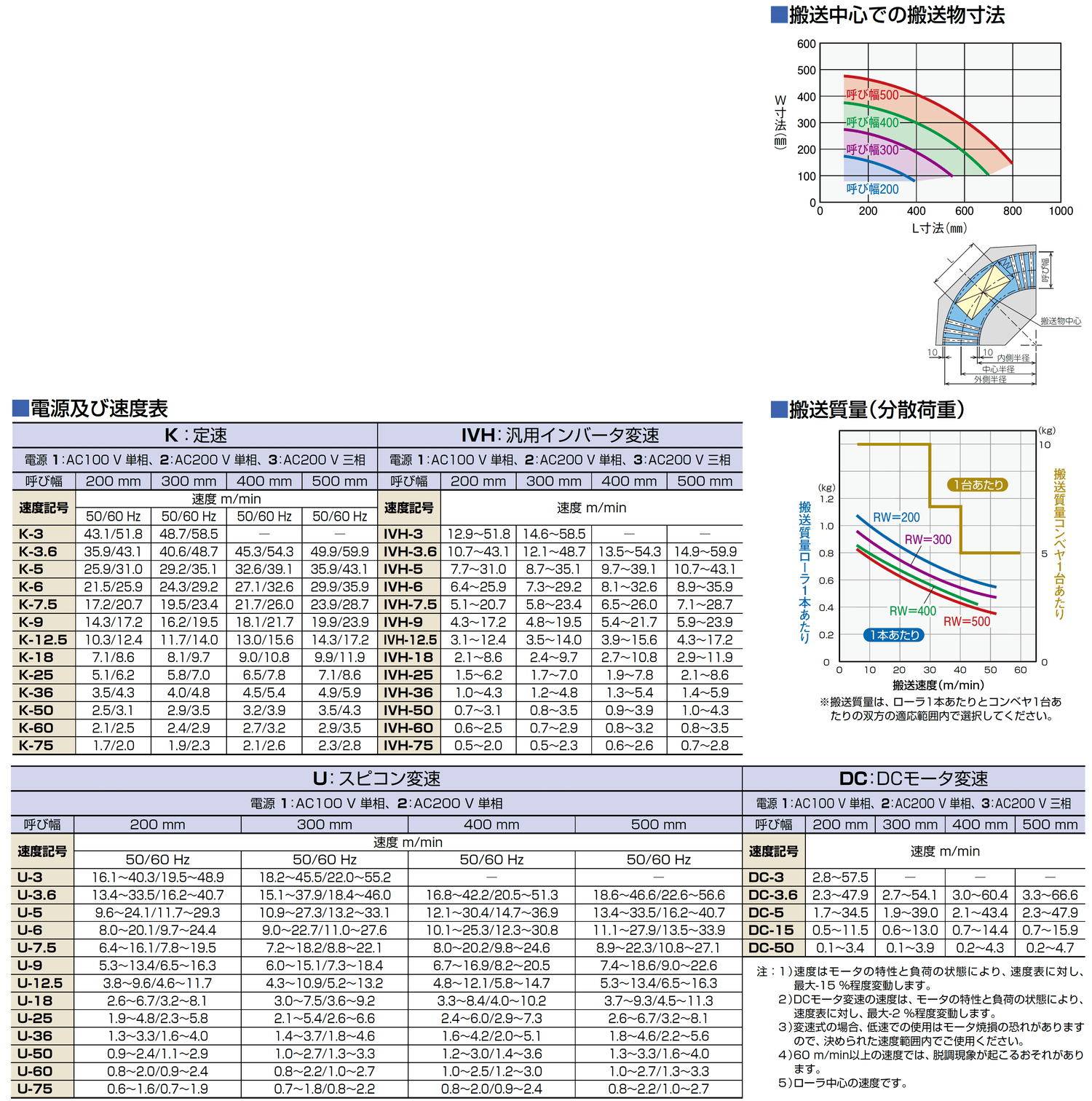Select the K-3.6 speed code cell
The height and width of the screenshot is (1101, 1092).
[44, 552]
